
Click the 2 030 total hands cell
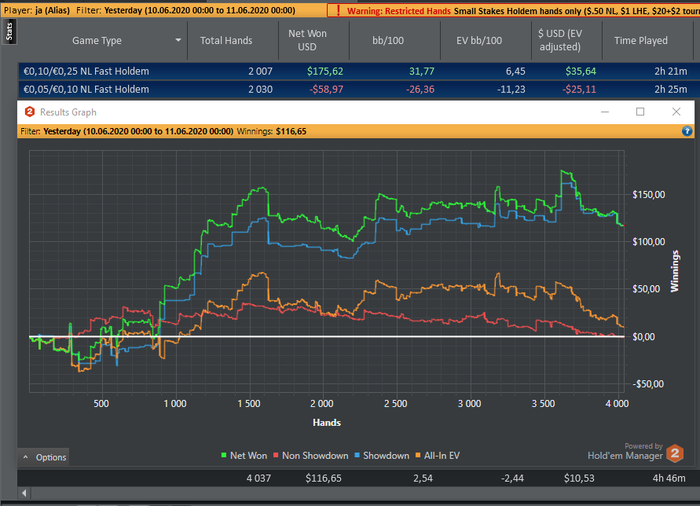[x=260, y=89]
